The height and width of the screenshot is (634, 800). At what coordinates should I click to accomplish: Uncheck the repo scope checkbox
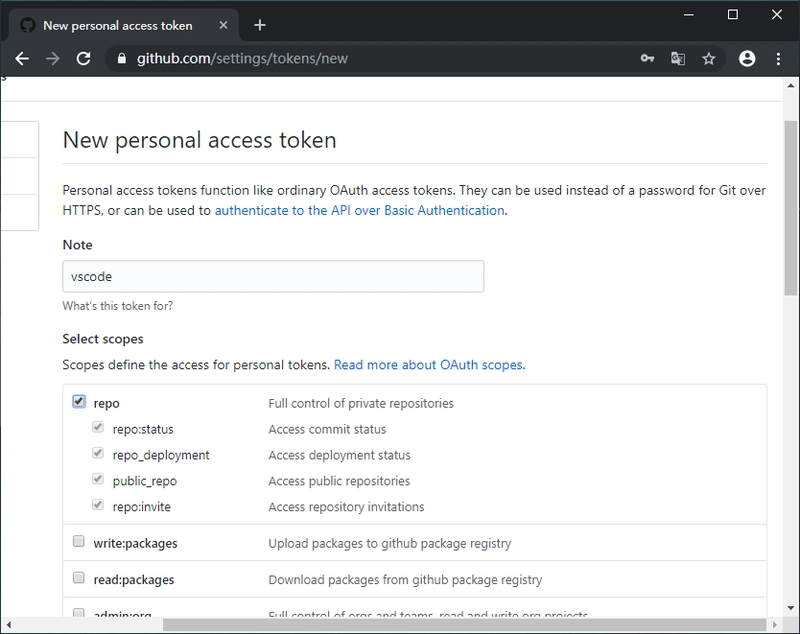[79, 401]
